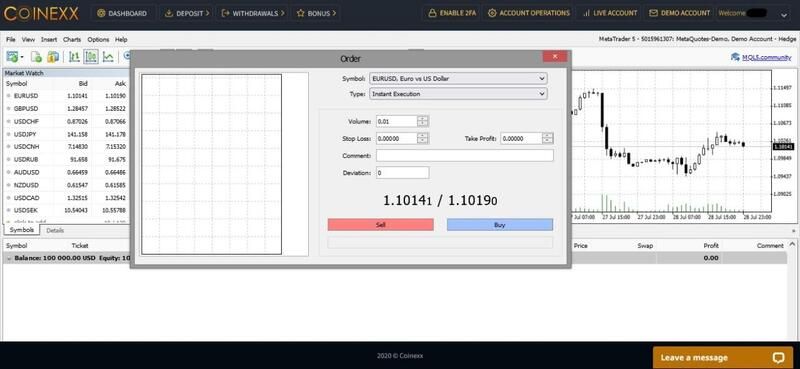
Task: Switch to the Details tab
Action: point(55,231)
